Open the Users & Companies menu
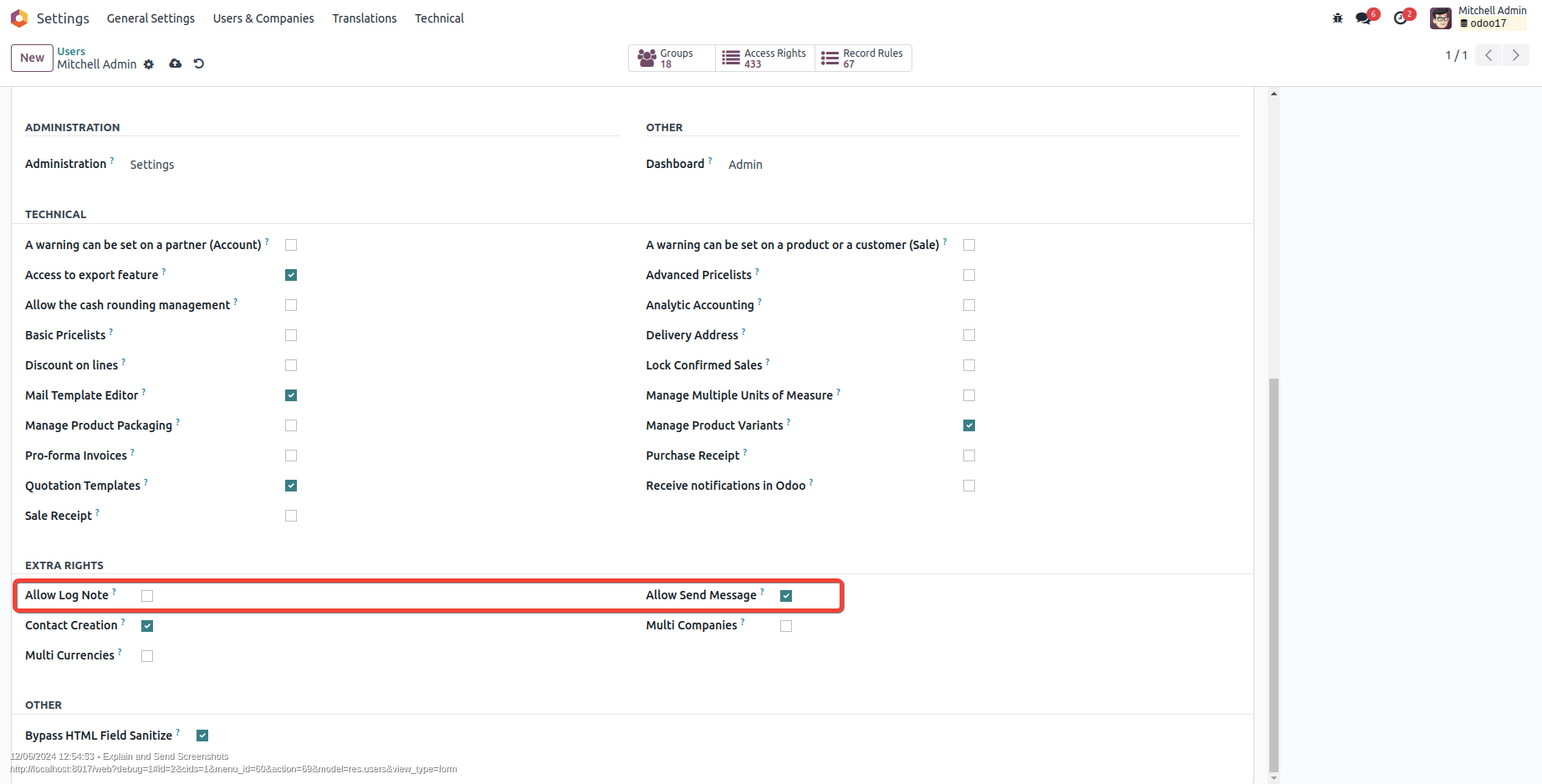The image size is (1542, 784). coord(263,18)
